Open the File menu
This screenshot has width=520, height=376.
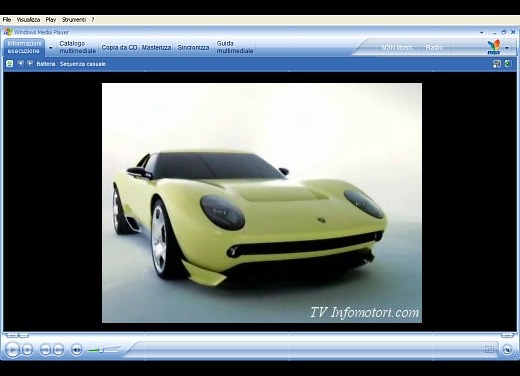[7, 20]
